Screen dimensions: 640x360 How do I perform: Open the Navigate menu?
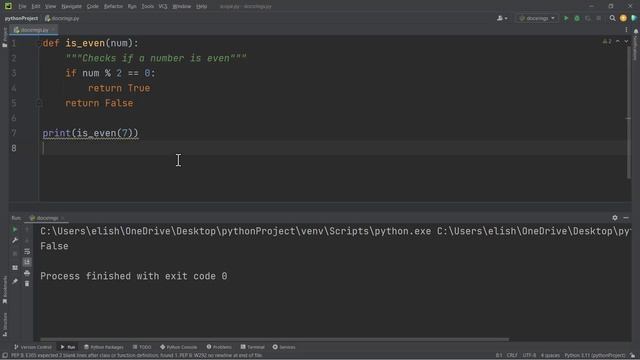click(71, 7)
